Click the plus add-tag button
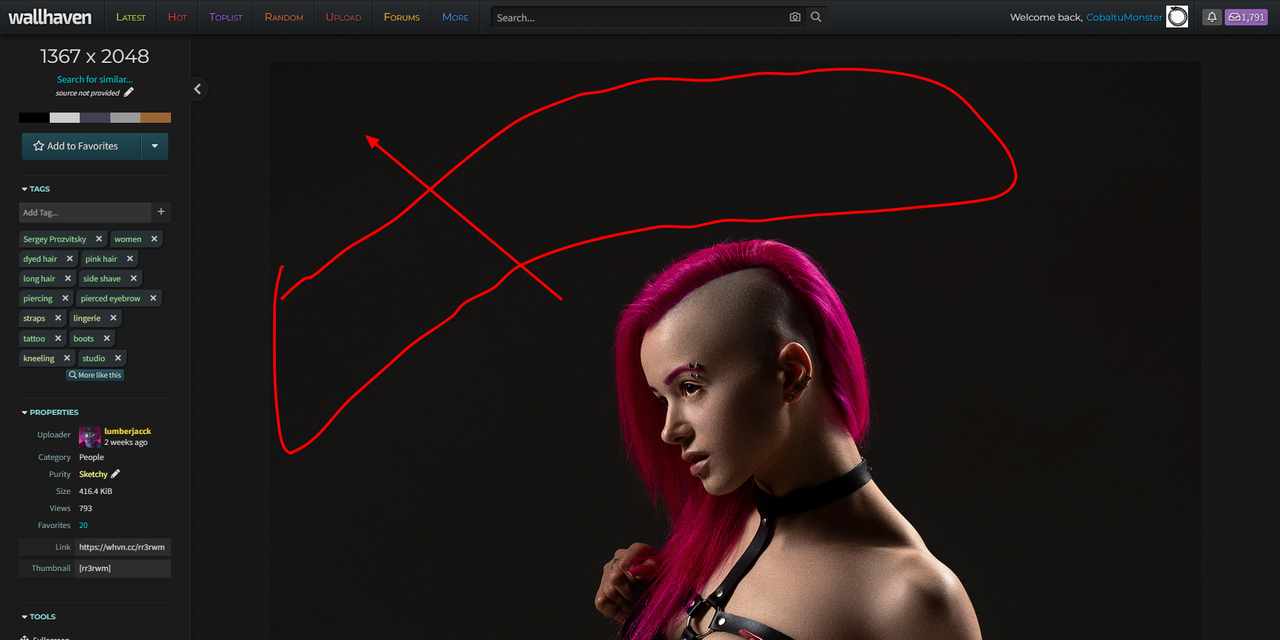The height and width of the screenshot is (640, 1280). (161, 212)
